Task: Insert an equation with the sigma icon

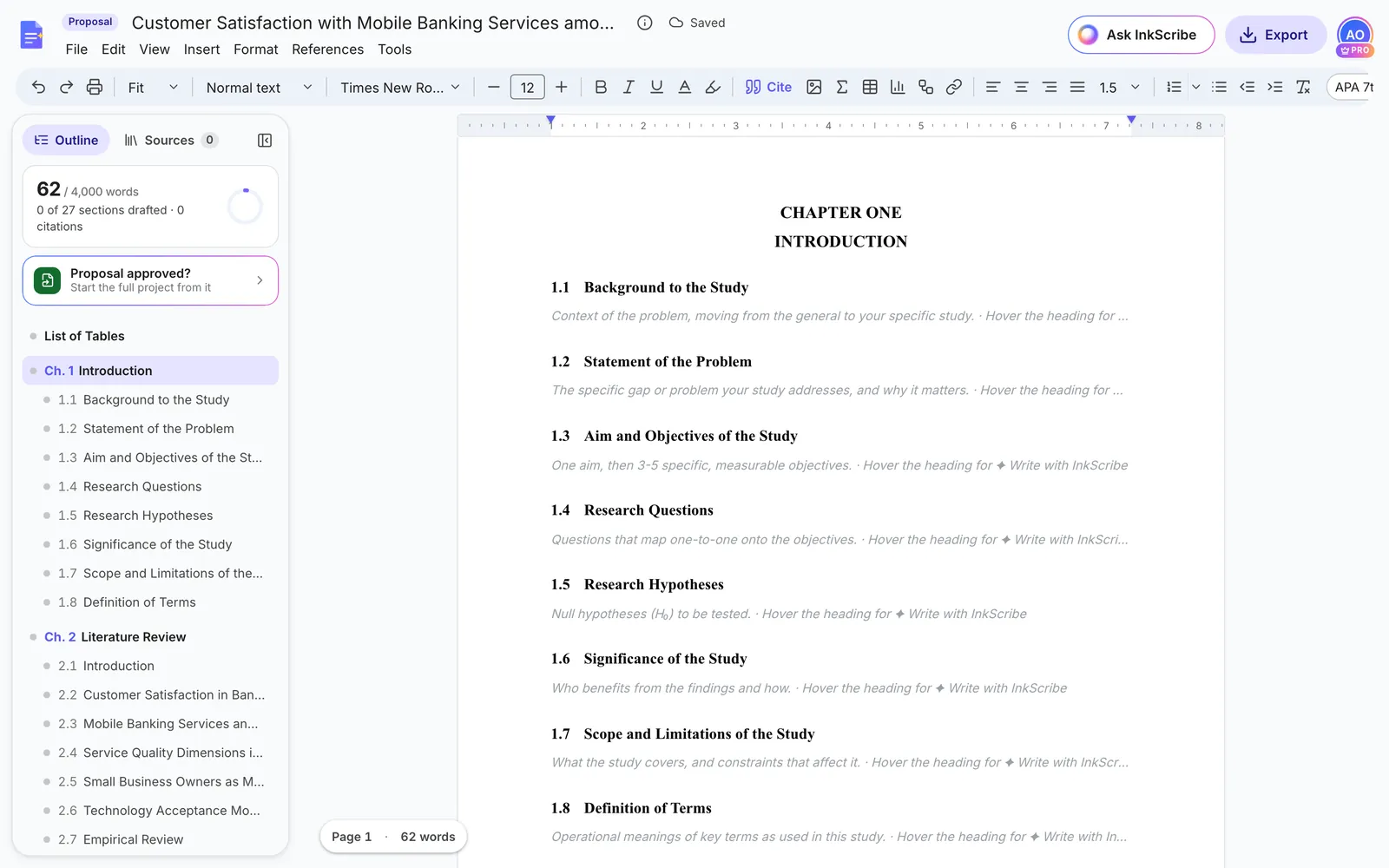Action: tap(841, 87)
